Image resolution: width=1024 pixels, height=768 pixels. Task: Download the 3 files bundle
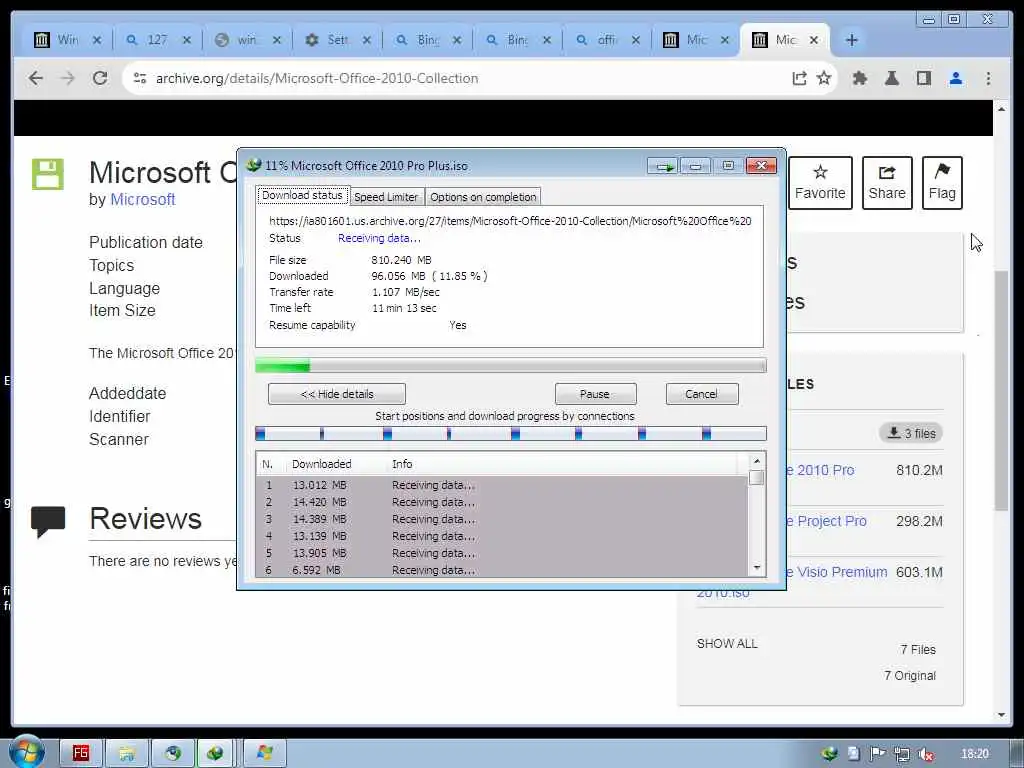coord(911,433)
